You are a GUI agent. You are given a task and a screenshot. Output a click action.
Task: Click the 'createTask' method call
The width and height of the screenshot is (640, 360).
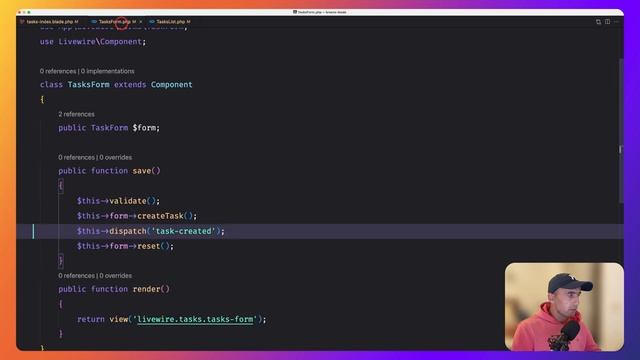tap(160, 216)
